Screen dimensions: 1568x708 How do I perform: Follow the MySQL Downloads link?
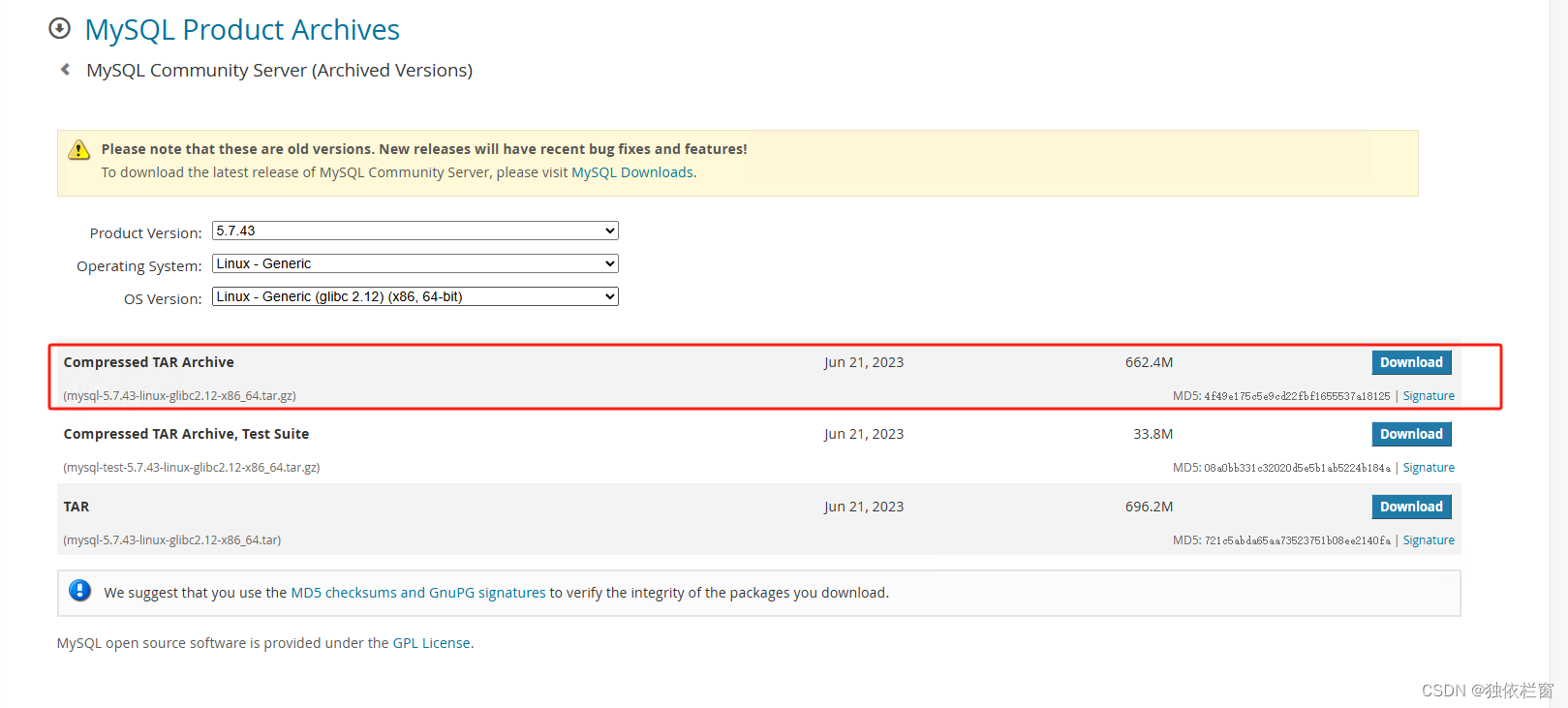pos(632,172)
